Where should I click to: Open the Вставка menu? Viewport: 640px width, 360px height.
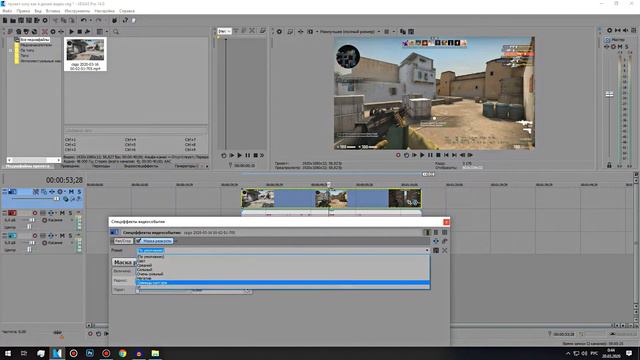pyautogui.click(x=53, y=11)
